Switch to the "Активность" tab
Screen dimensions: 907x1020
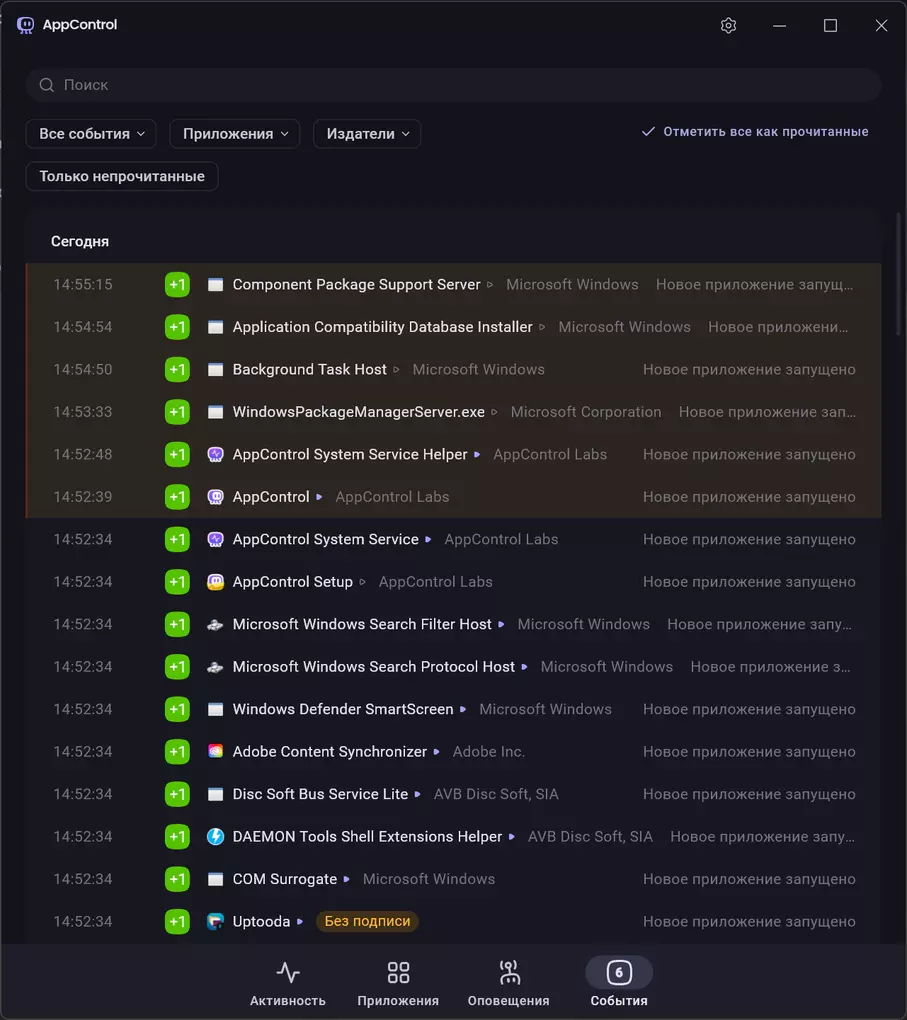[x=288, y=984]
